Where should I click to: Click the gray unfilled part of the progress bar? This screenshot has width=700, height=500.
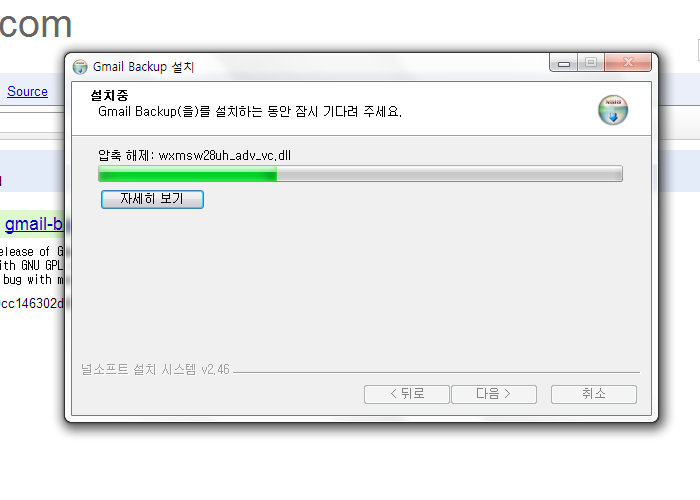[x=449, y=174]
